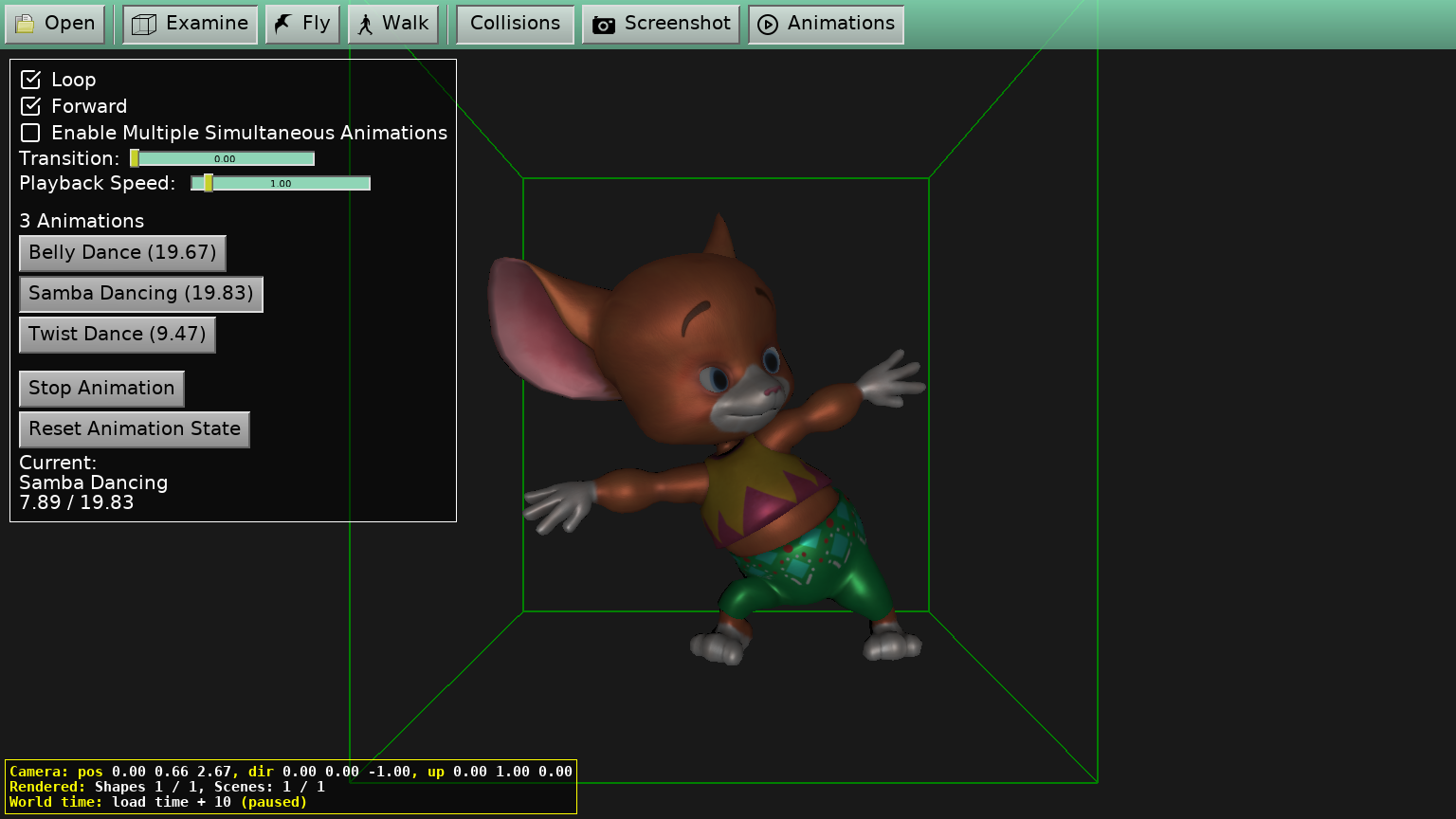Click the current animation time readout
Image resolution: width=1456 pixels, height=819 pixels.
click(76, 503)
